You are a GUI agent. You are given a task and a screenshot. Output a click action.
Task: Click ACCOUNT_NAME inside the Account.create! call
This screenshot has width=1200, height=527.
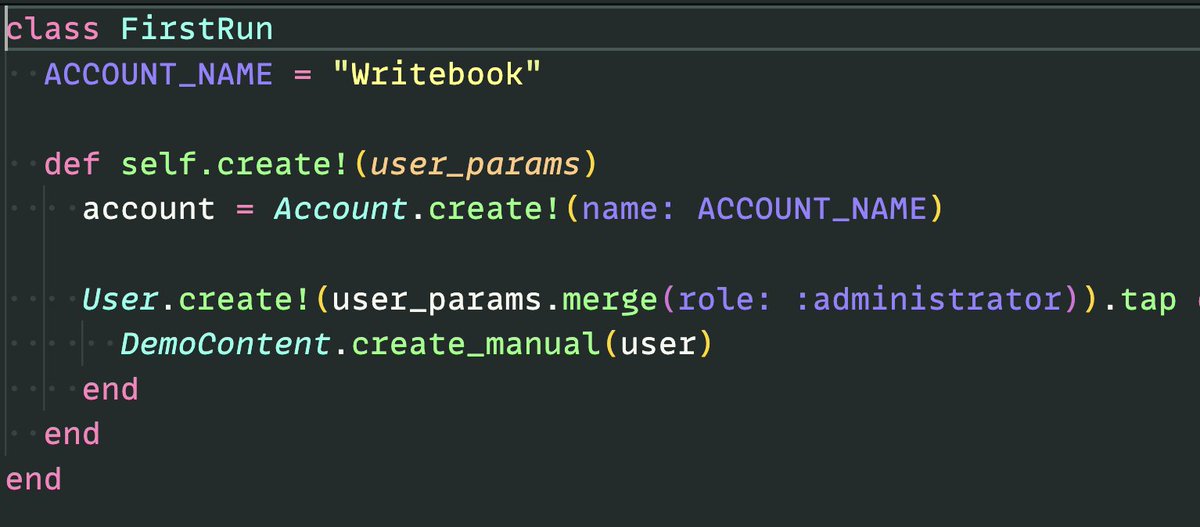[810, 209]
